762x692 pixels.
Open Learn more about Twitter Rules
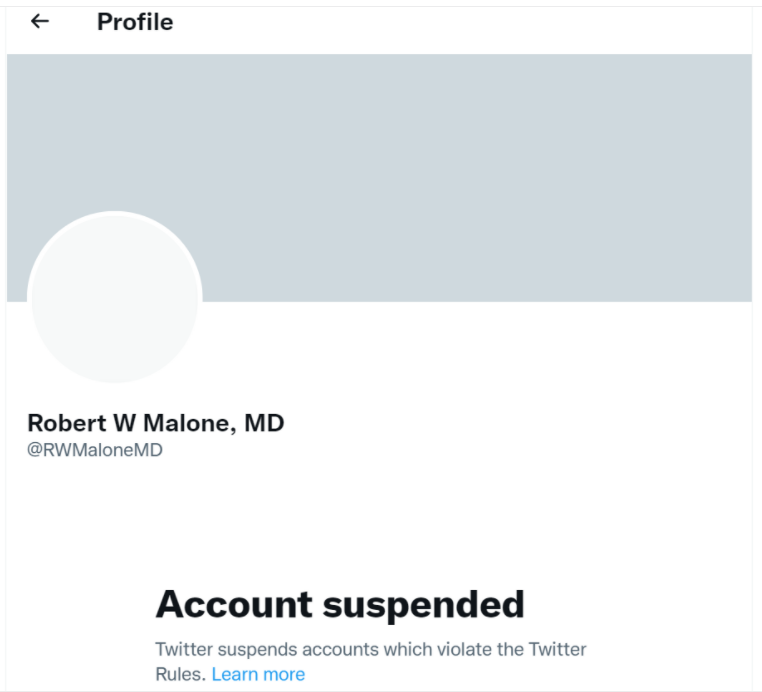pos(258,674)
